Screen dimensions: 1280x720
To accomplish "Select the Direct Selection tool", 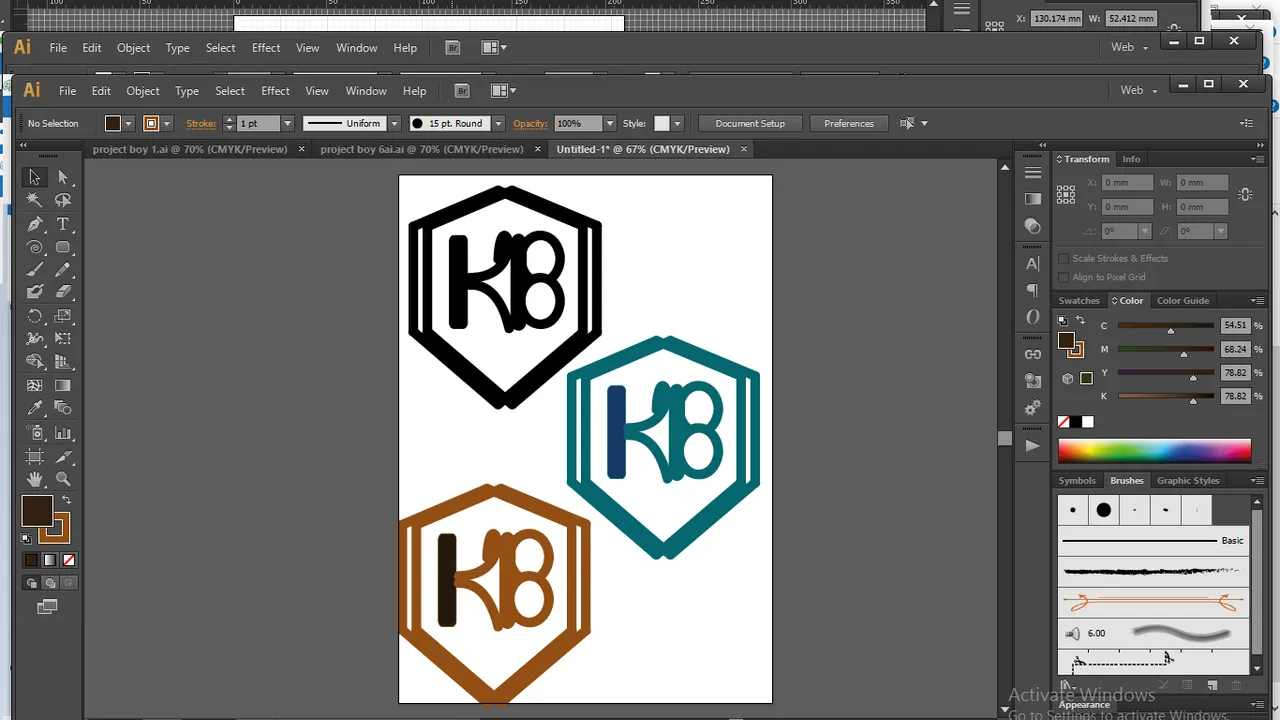I will coord(63,177).
